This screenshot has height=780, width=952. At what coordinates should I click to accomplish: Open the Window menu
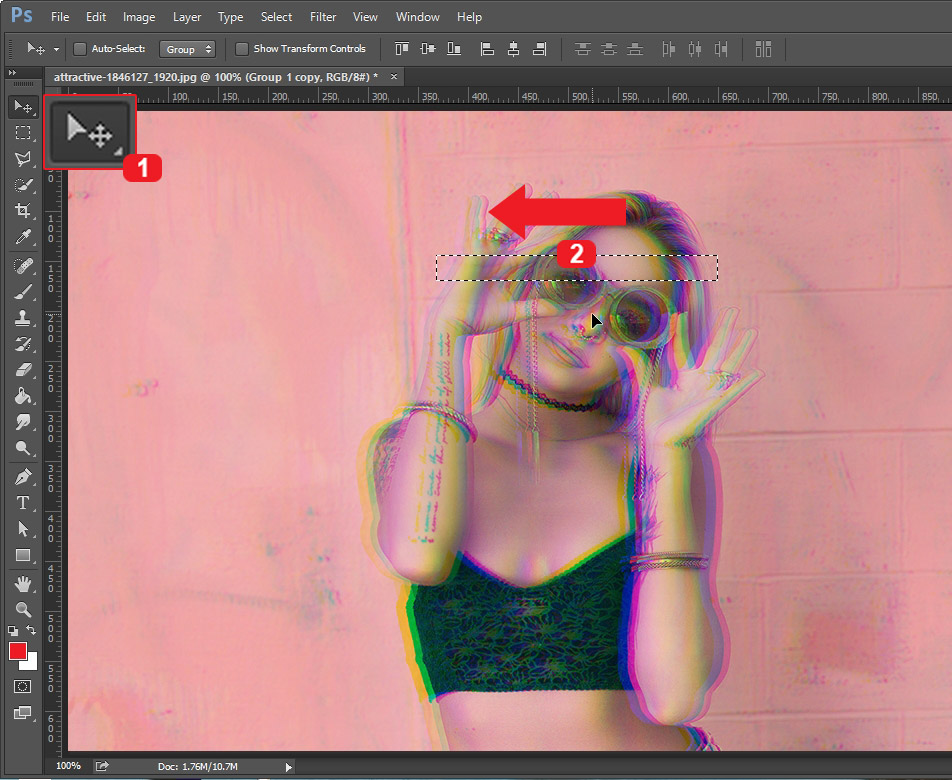tap(418, 17)
